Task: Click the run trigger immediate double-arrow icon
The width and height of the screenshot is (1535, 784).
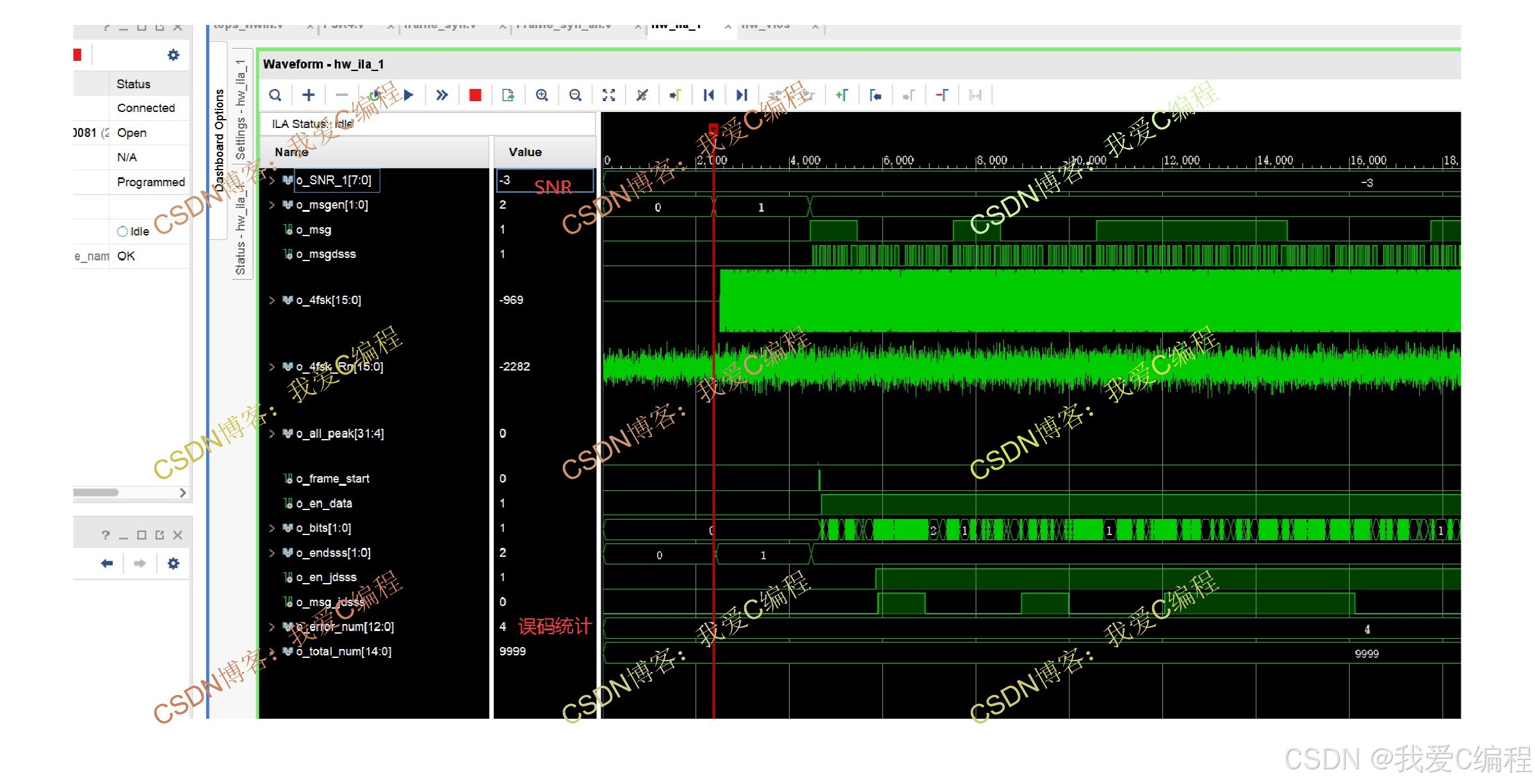Action: pyautogui.click(x=442, y=95)
